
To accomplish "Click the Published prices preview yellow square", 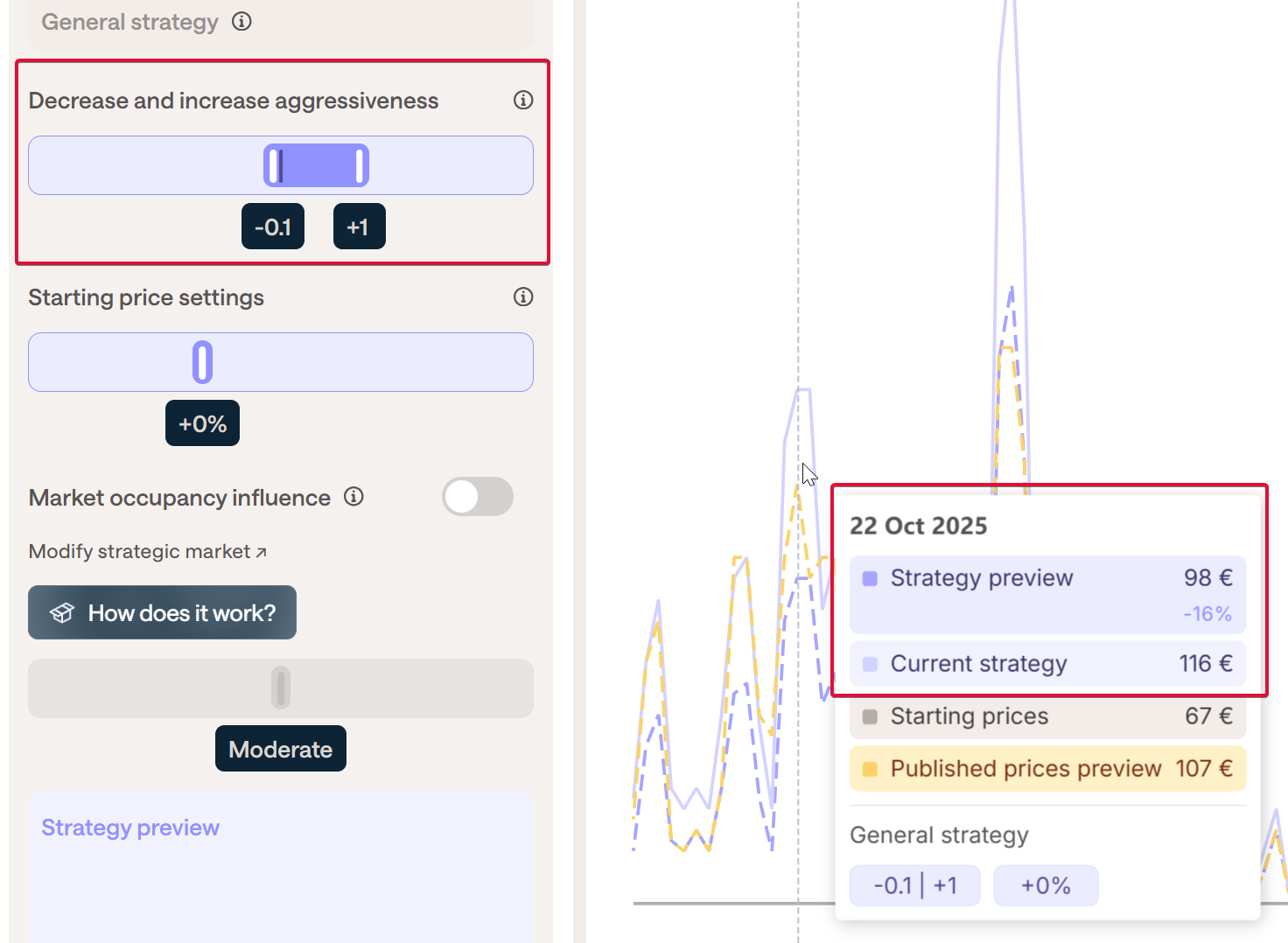I will [870, 769].
